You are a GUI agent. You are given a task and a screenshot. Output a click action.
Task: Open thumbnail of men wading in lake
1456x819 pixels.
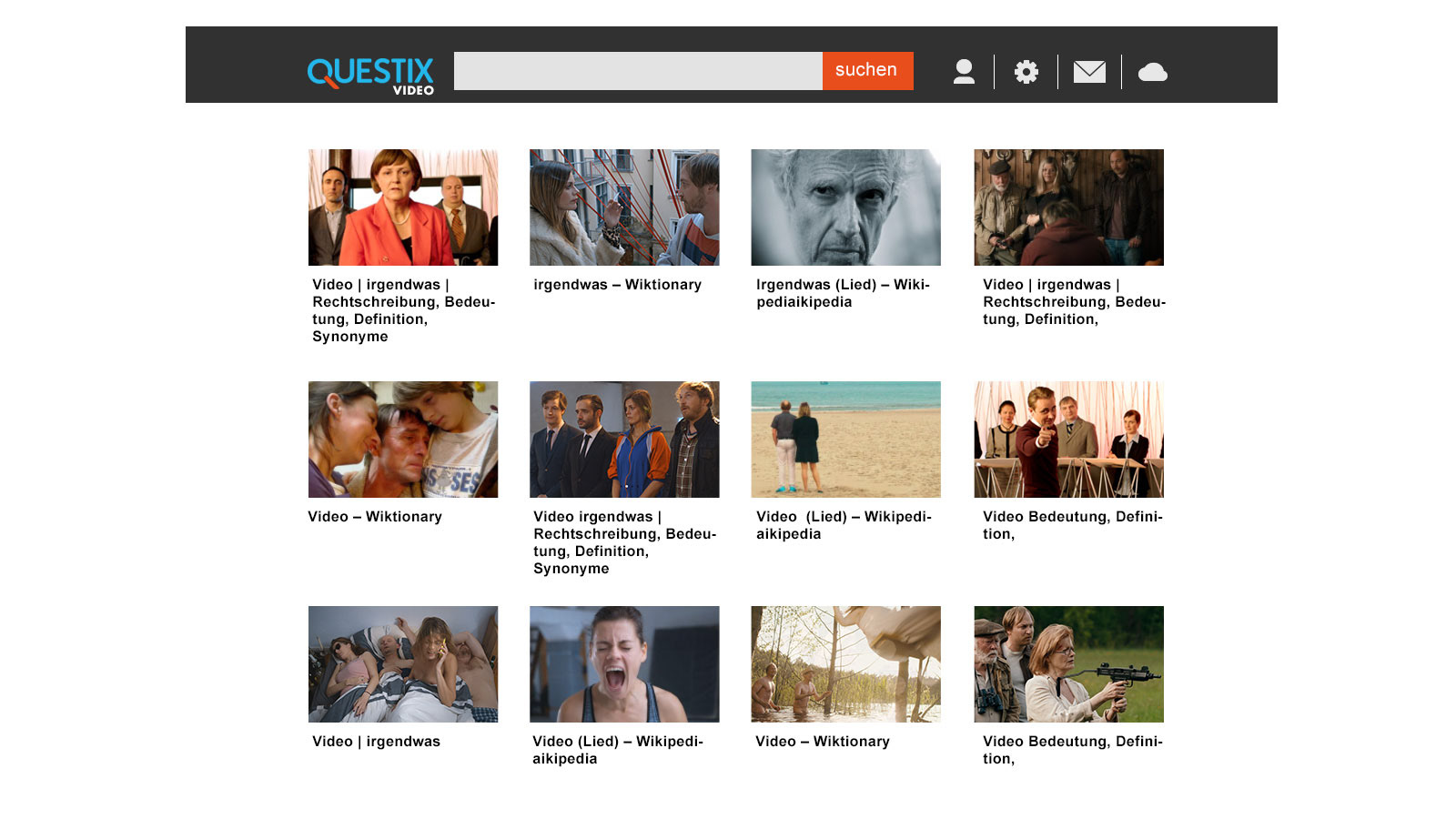(x=845, y=664)
